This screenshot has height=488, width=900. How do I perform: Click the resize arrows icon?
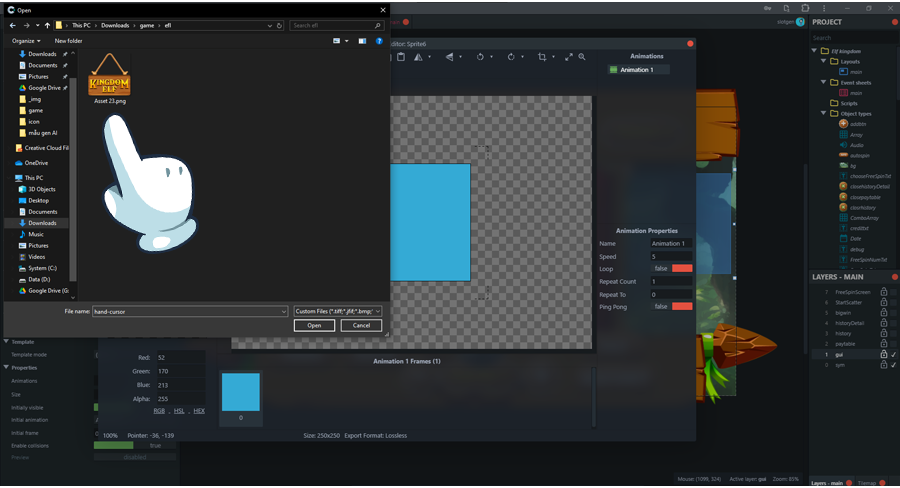(x=569, y=57)
